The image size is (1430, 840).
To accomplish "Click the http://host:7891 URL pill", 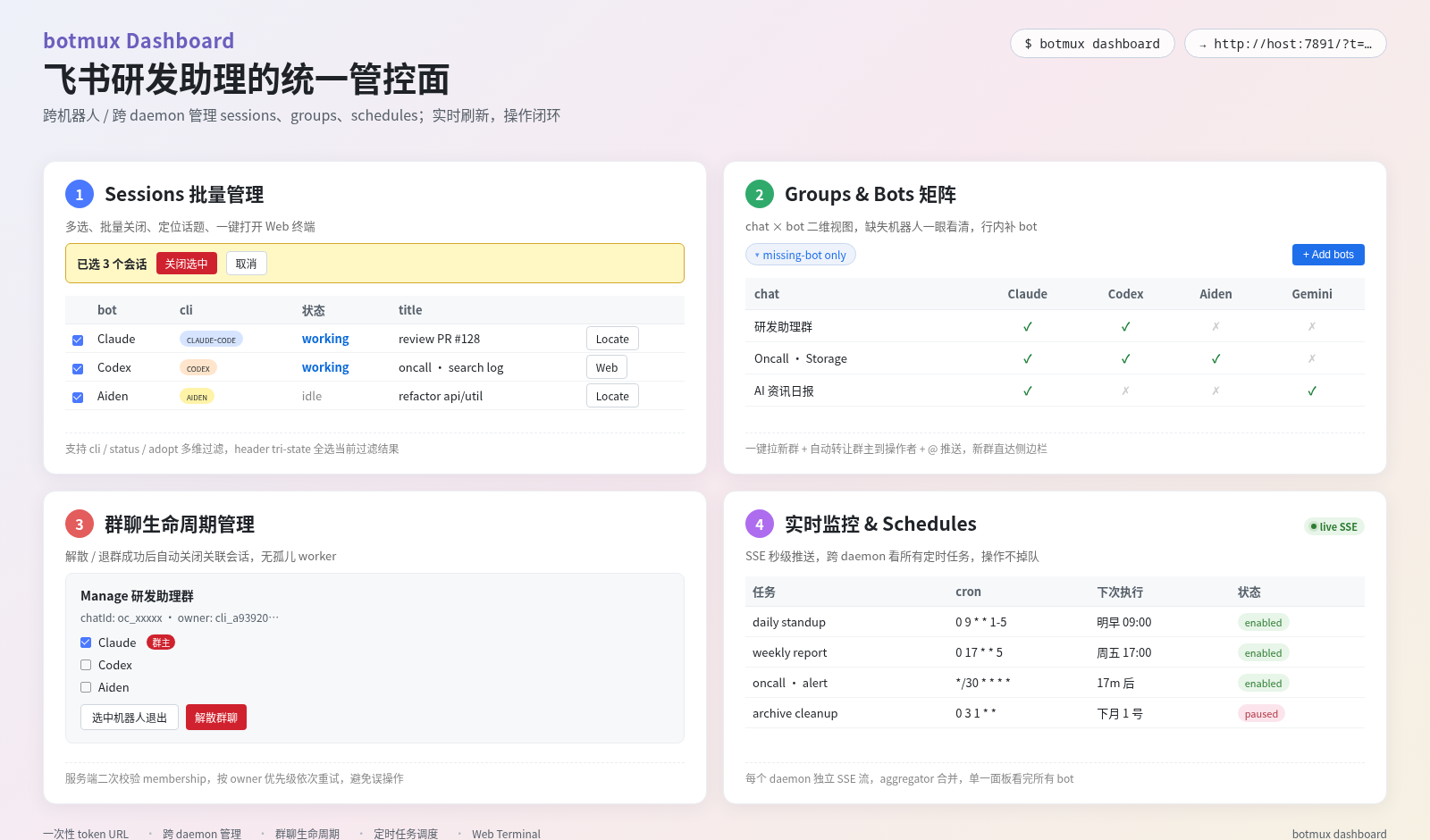I will click(1285, 44).
